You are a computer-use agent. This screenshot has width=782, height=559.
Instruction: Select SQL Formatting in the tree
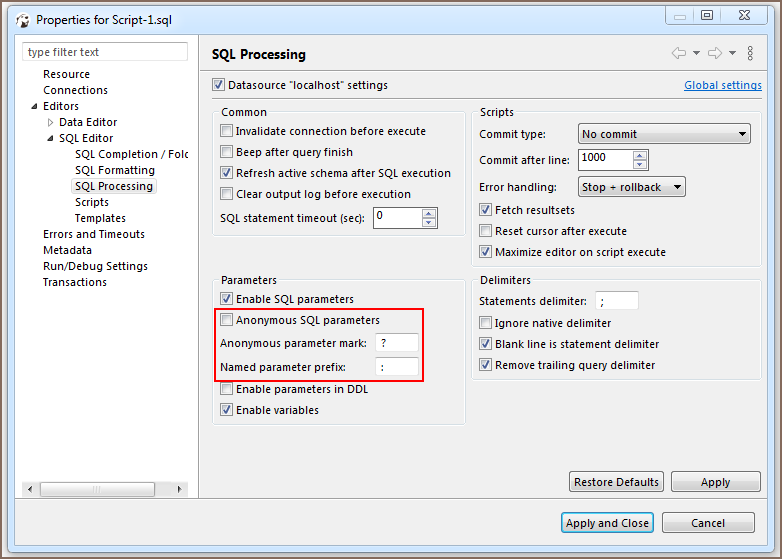[114, 170]
